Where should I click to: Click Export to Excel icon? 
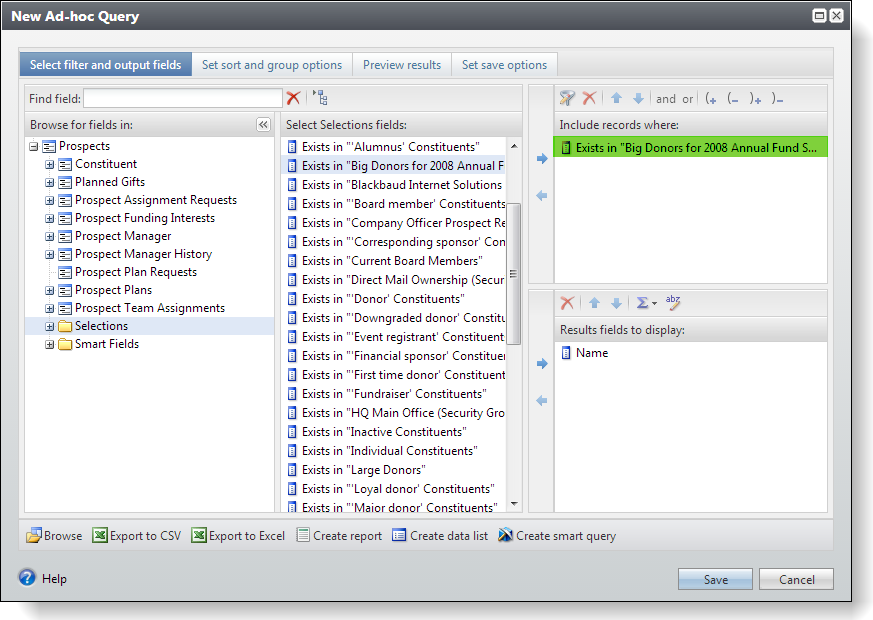pyautogui.click(x=199, y=536)
